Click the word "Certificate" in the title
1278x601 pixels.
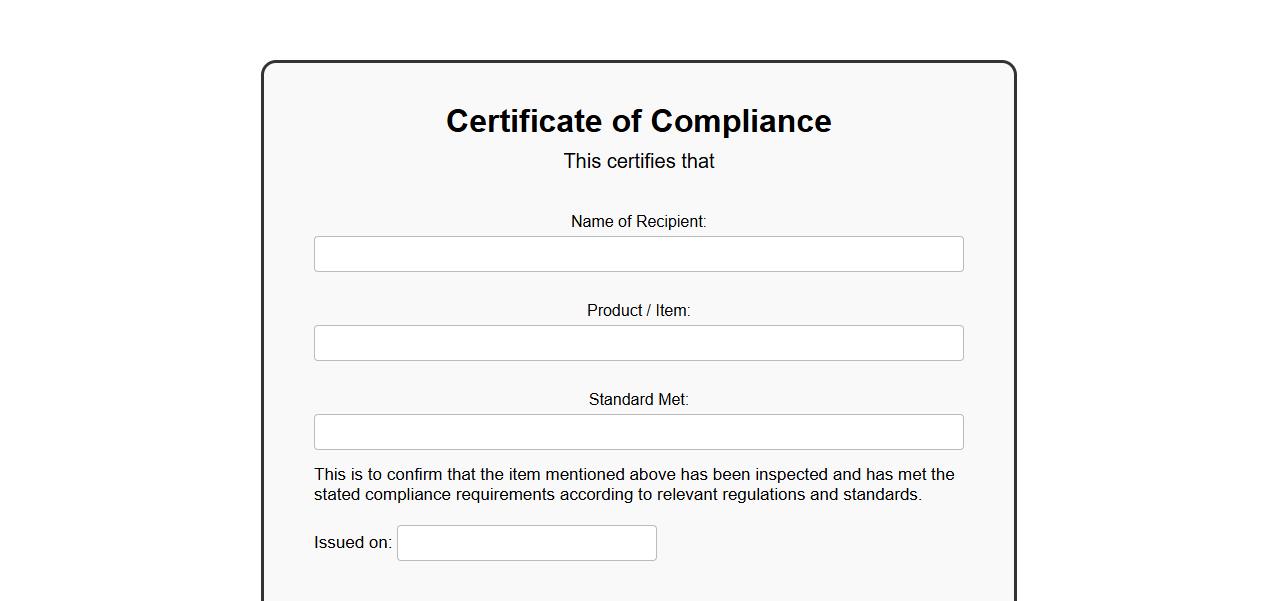(x=524, y=121)
